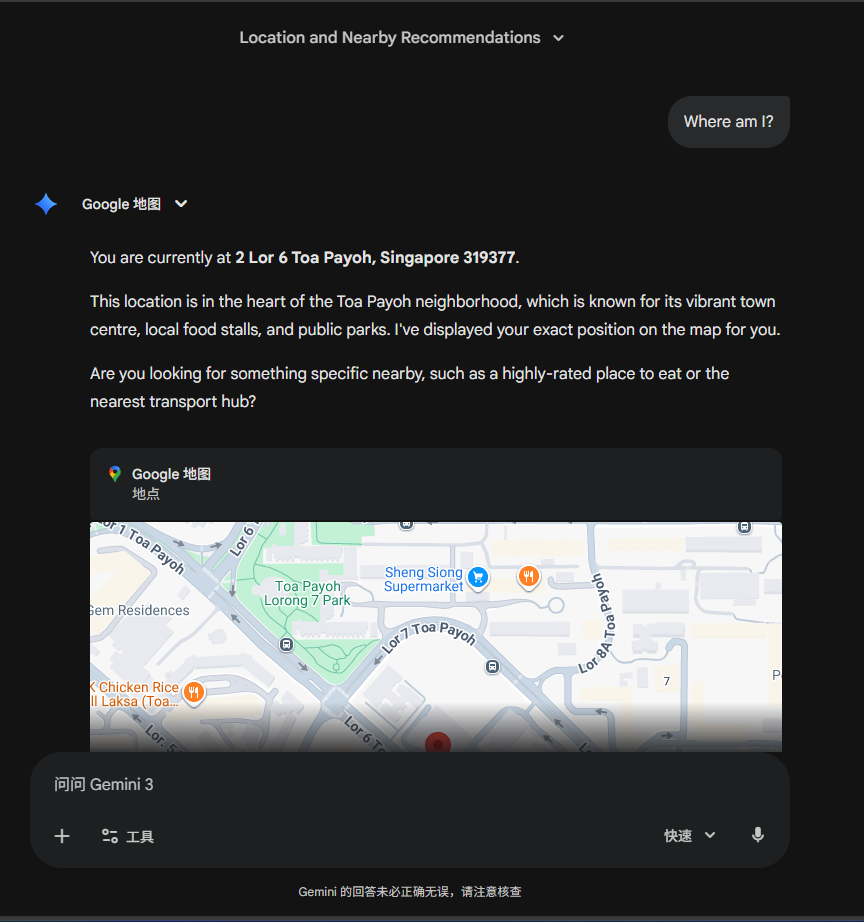Click the Google Maps logo in card header

(x=115, y=474)
